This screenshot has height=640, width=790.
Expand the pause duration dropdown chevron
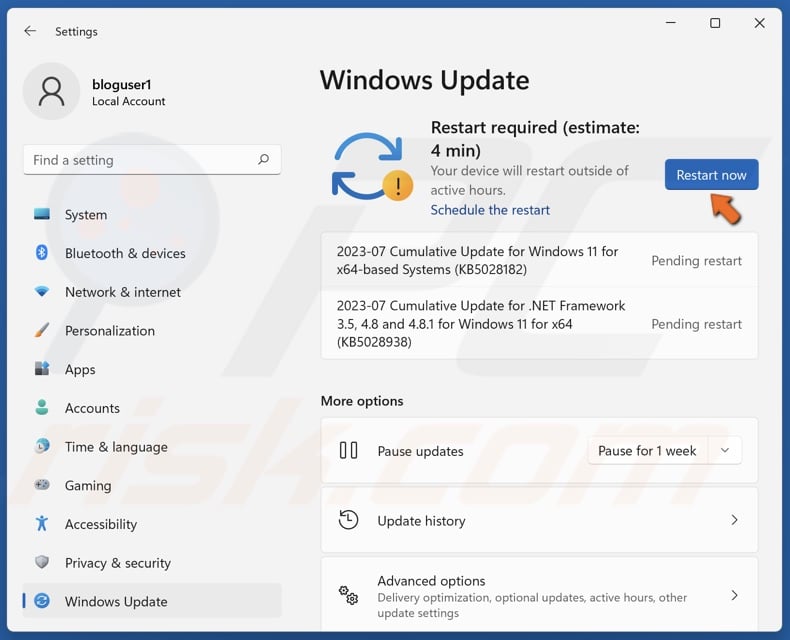click(x=725, y=451)
